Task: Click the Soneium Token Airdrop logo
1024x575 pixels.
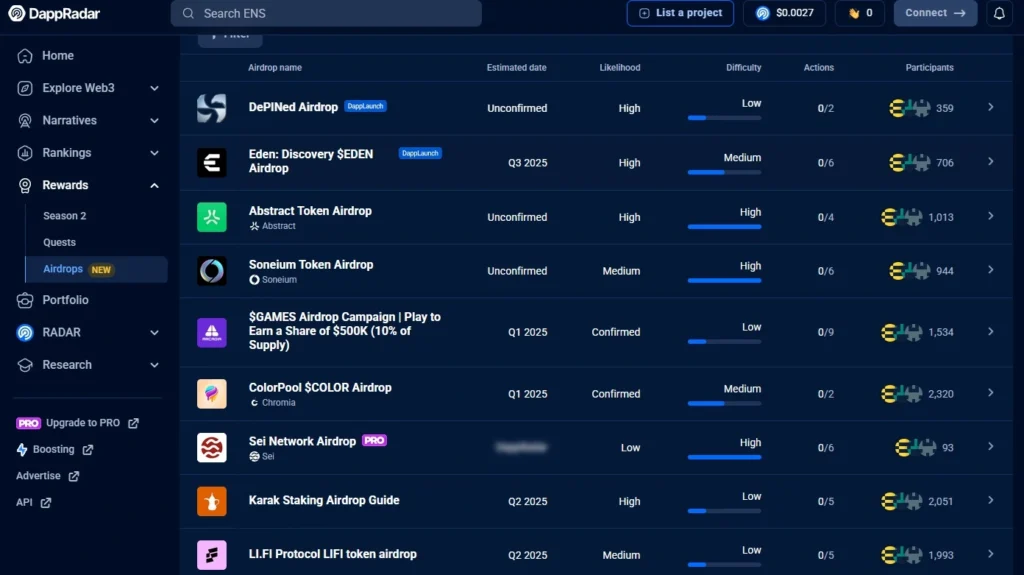Action: pos(212,271)
